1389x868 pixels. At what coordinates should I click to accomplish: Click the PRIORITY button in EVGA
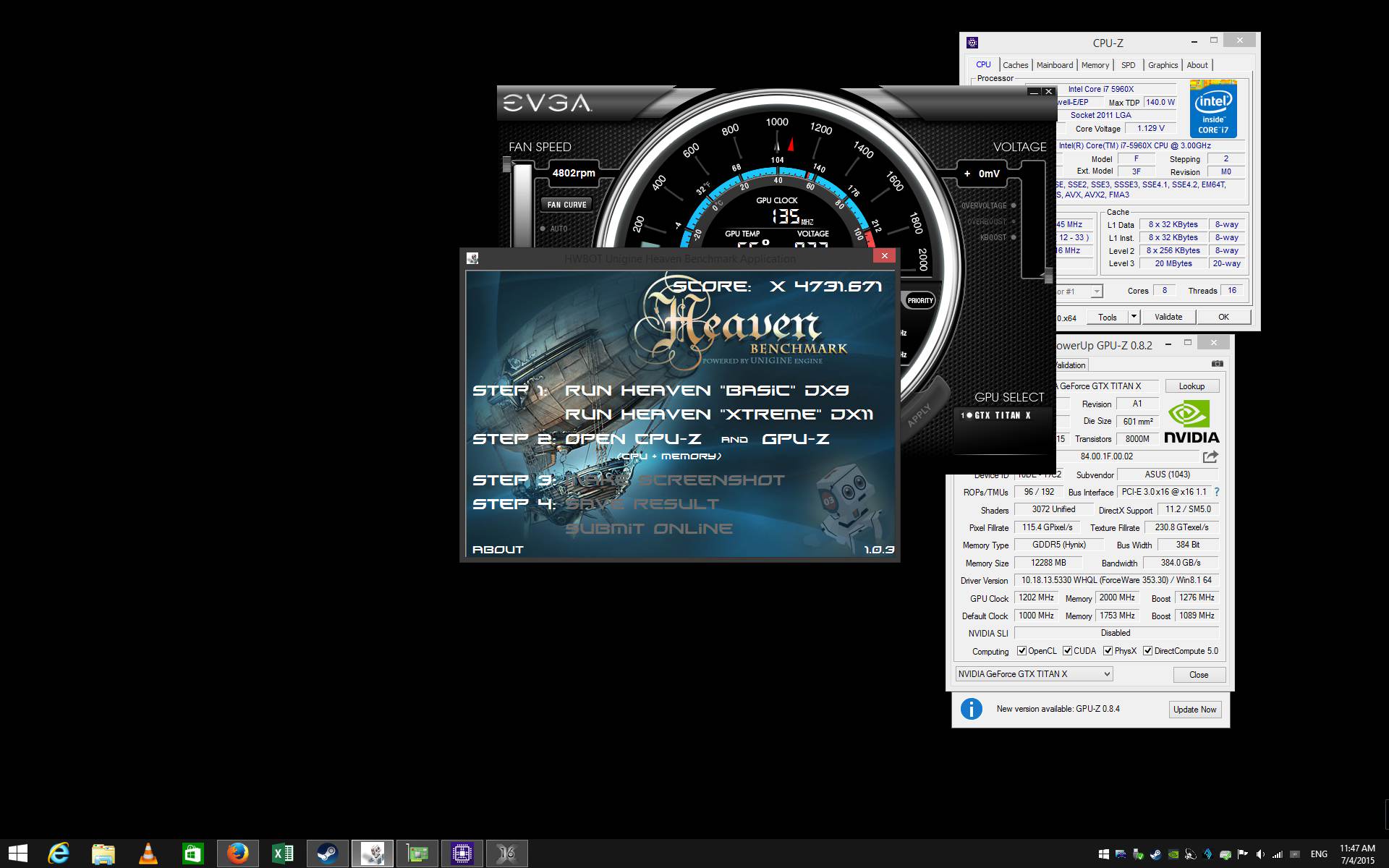[x=920, y=300]
